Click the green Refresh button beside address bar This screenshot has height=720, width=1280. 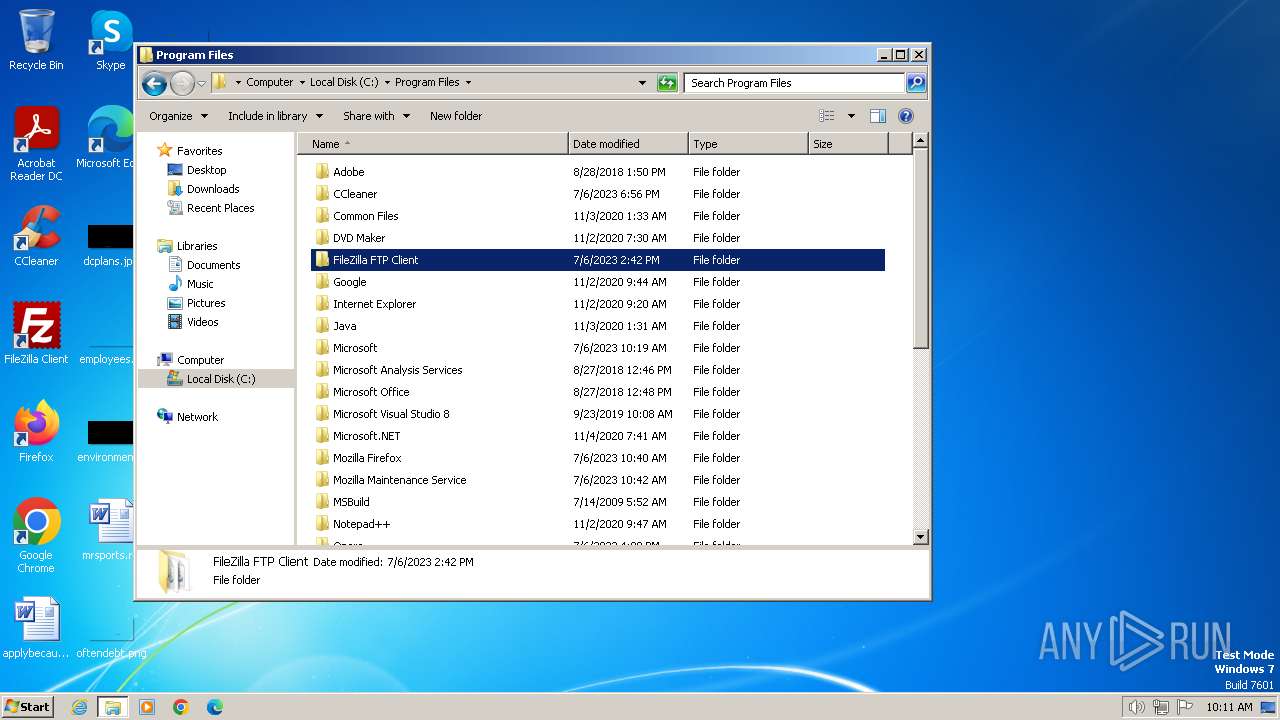pos(667,83)
